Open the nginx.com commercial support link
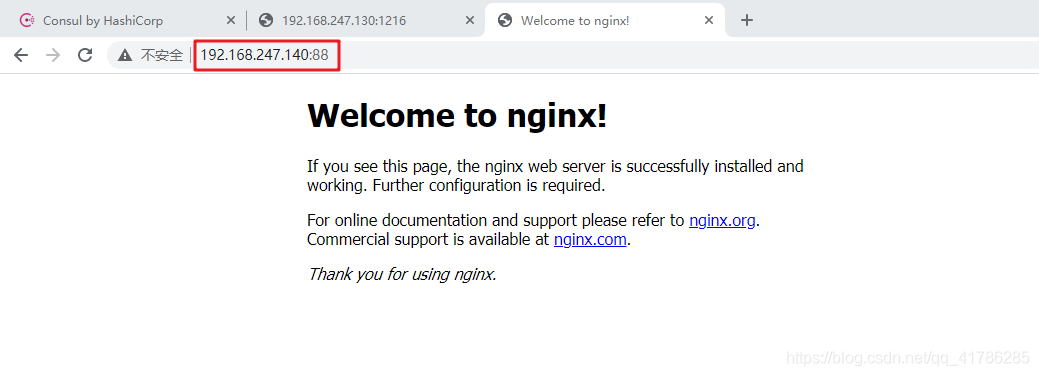The width and height of the screenshot is (1039, 376). [x=590, y=239]
